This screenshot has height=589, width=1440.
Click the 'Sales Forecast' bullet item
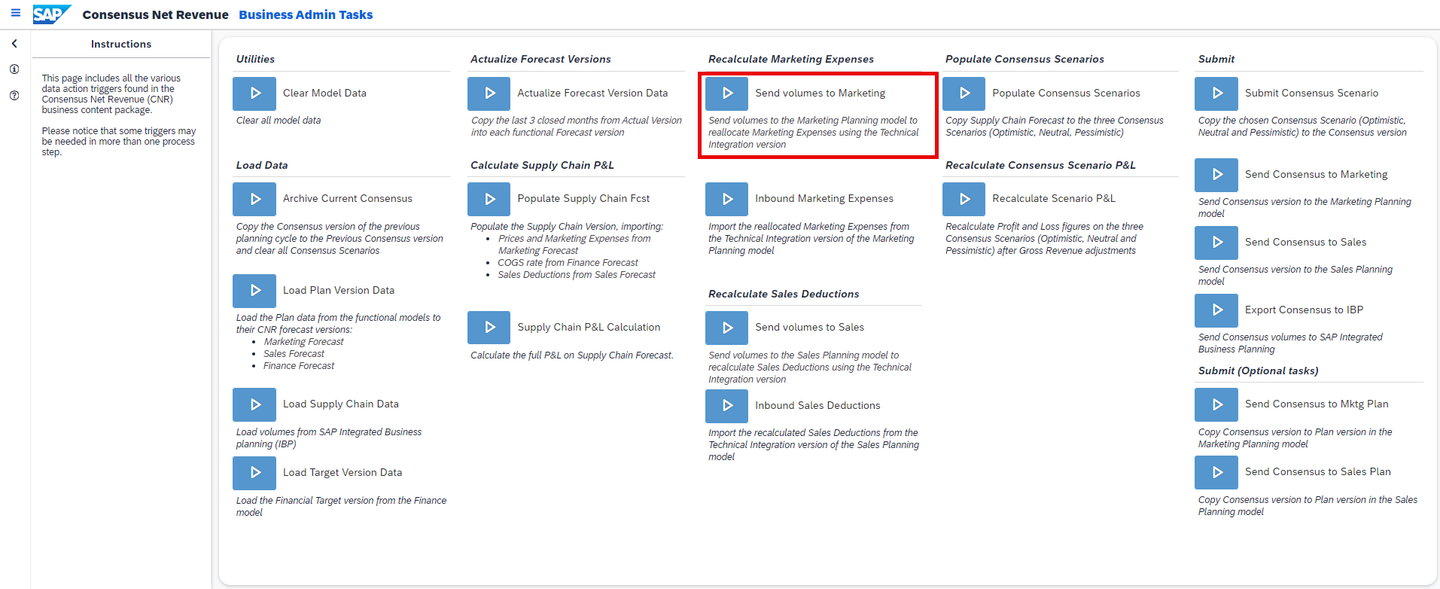[x=294, y=354]
